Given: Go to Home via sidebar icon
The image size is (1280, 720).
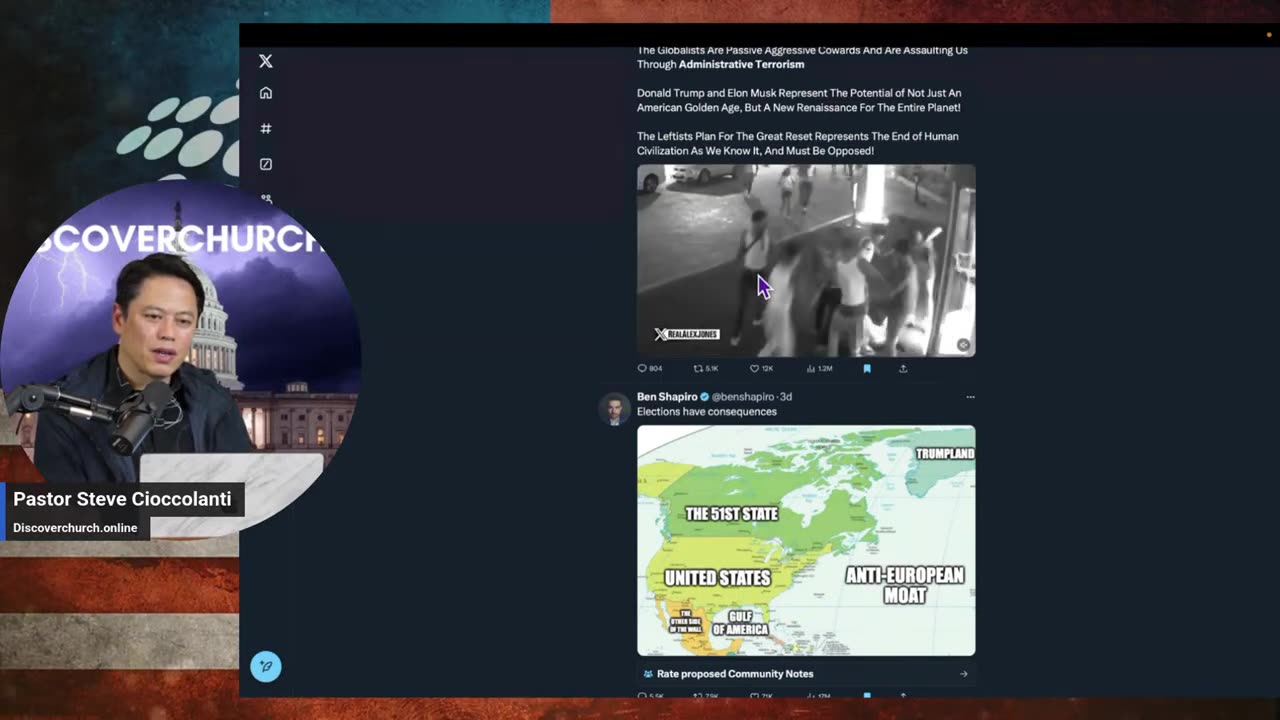Looking at the screenshot, I should [266, 93].
